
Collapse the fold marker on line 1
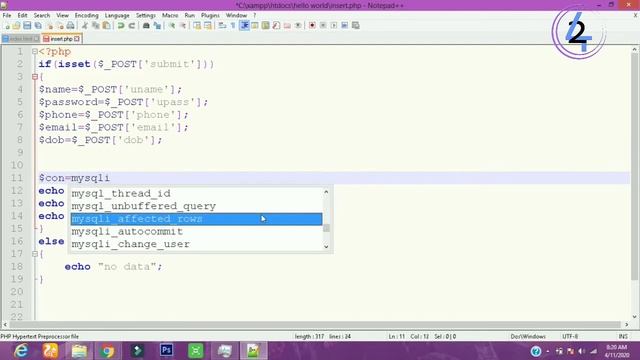point(35,52)
